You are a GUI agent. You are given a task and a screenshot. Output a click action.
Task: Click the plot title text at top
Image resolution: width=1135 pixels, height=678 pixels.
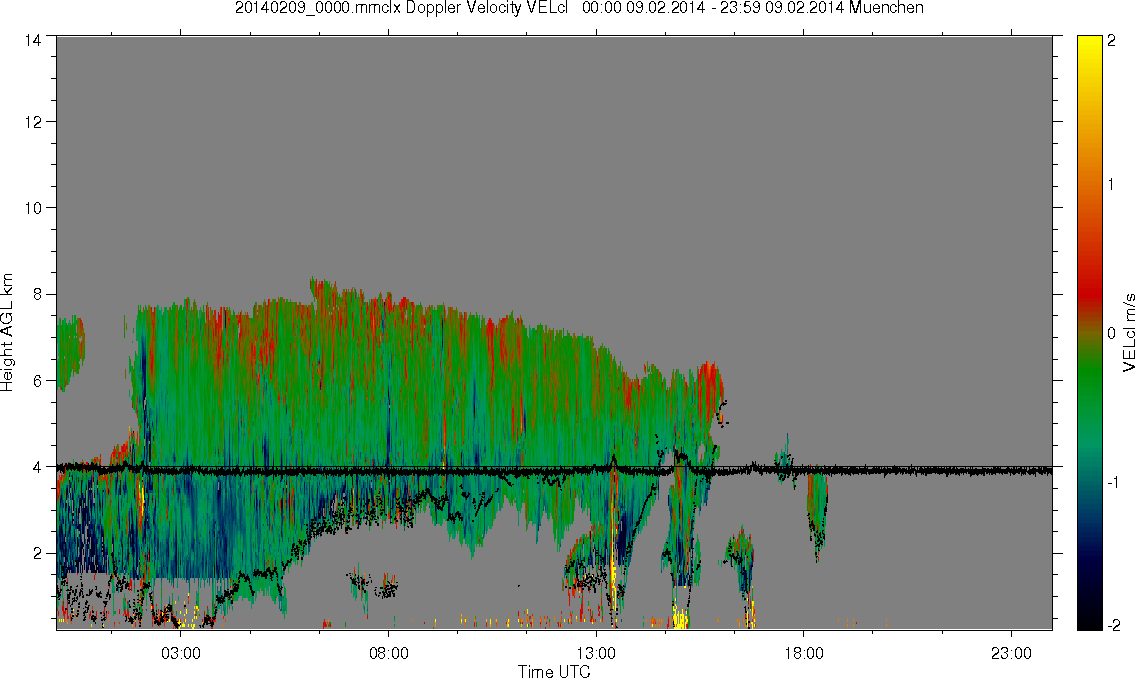click(x=579, y=8)
